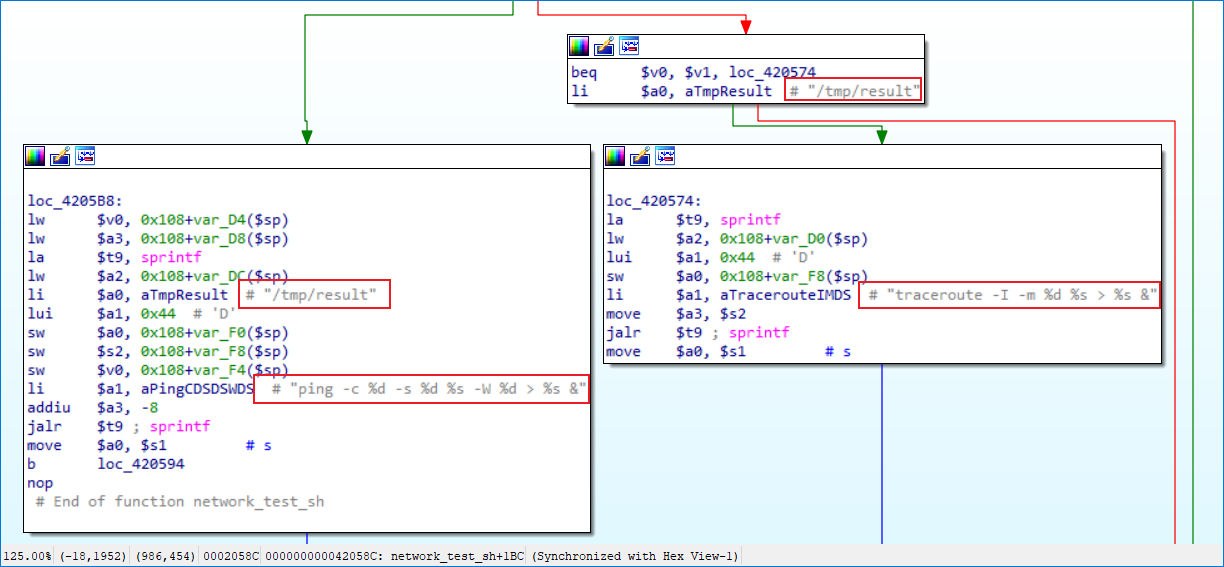The height and width of the screenshot is (567, 1224).
Task: Click the sw $v0, 0x108+var_F4($sp) line
Action: pyautogui.click(x=158, y=370)
